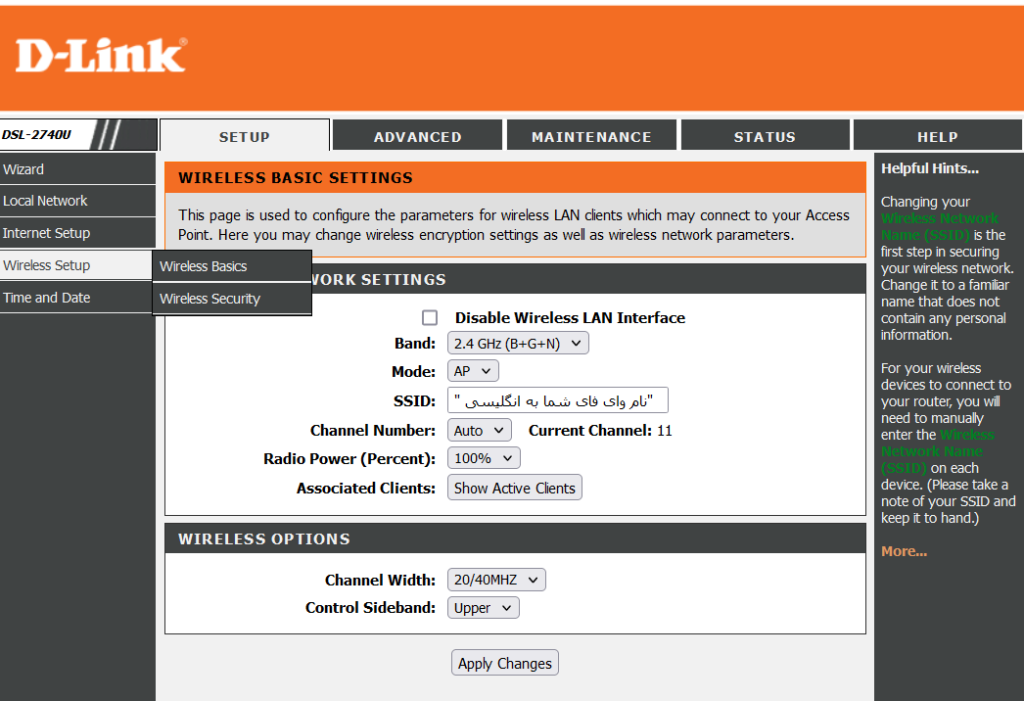The height and width of the screenshot is (701, 1024).
Task: Choose Wireless Basics in the submenu
Action: (x=203, y=266)
